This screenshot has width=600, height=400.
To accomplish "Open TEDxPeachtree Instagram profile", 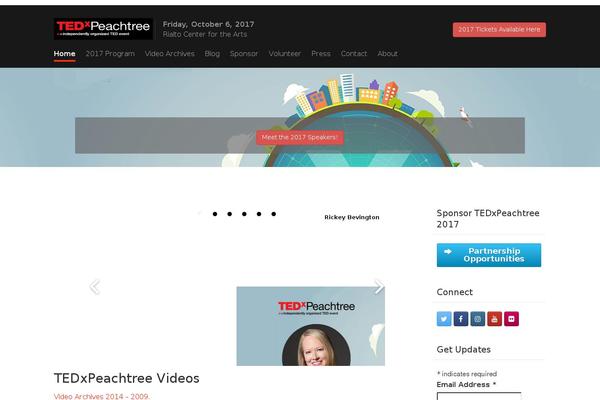I will click(478, 319).
